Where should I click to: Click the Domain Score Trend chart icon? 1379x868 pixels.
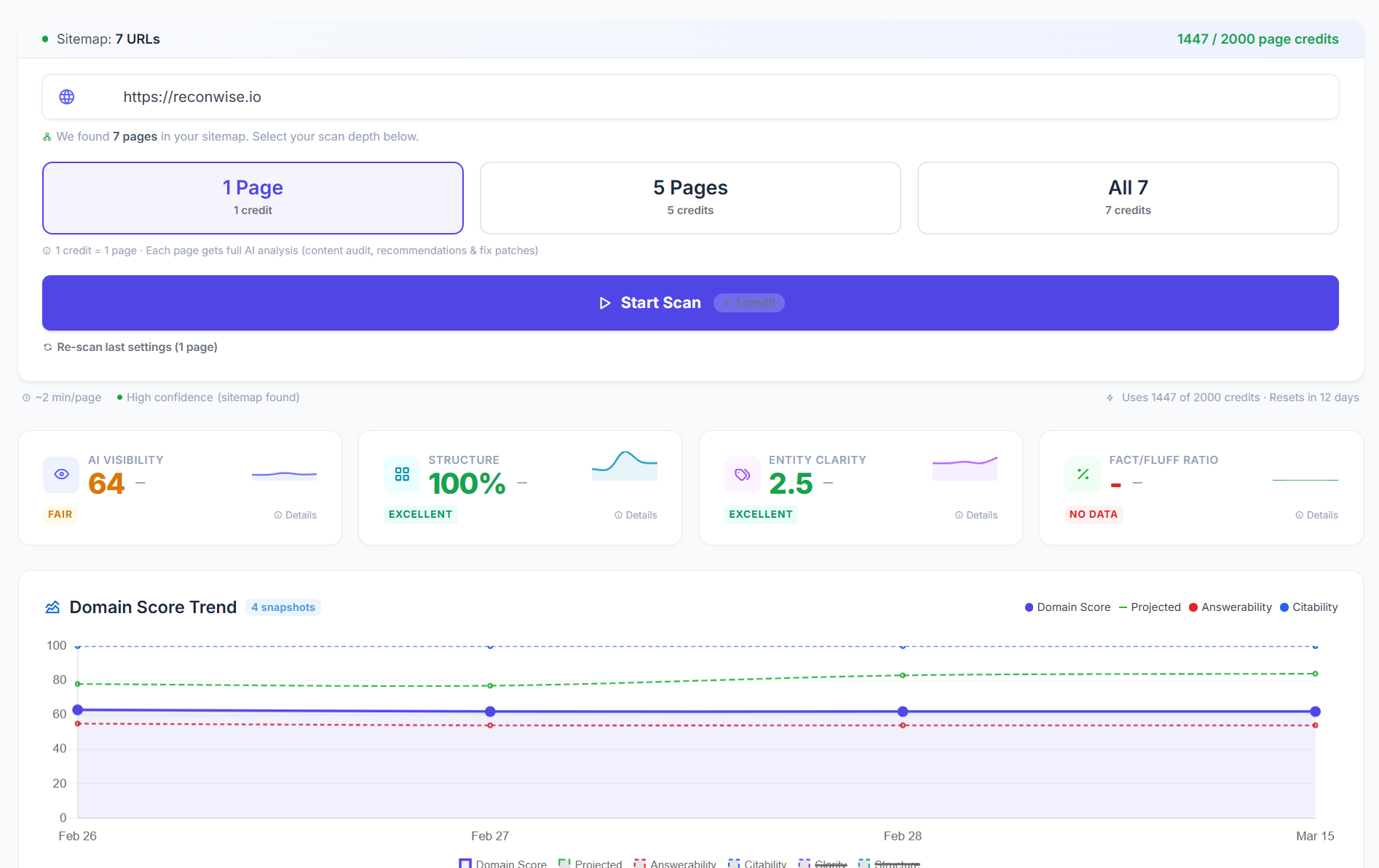pos(52,607)
